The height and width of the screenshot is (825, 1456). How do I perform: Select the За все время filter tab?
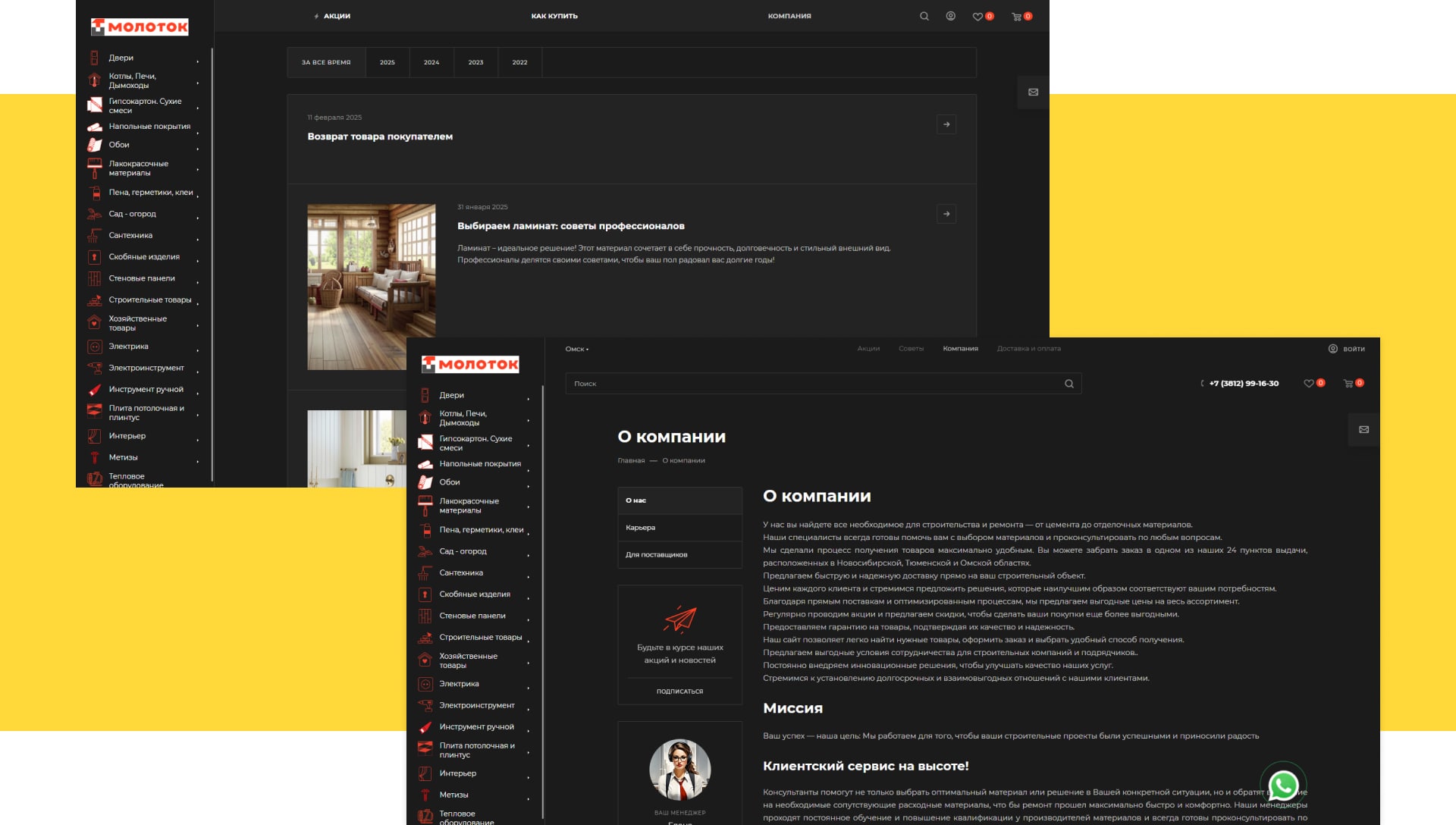pyautogui.click(x=326, y=62)
